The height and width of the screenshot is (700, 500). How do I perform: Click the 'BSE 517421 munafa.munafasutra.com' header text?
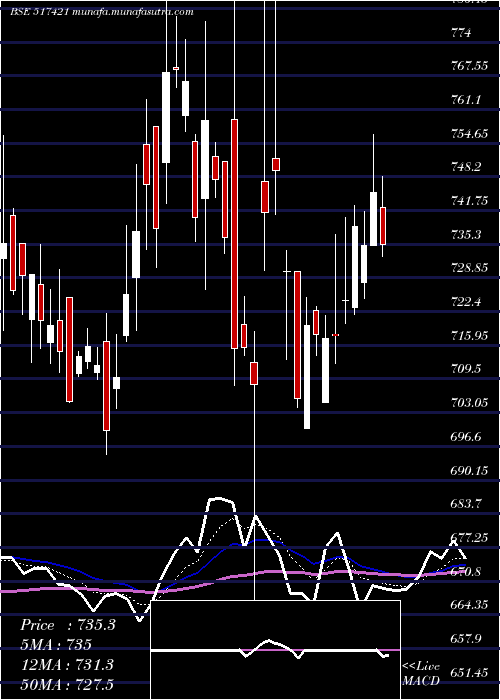102,12
